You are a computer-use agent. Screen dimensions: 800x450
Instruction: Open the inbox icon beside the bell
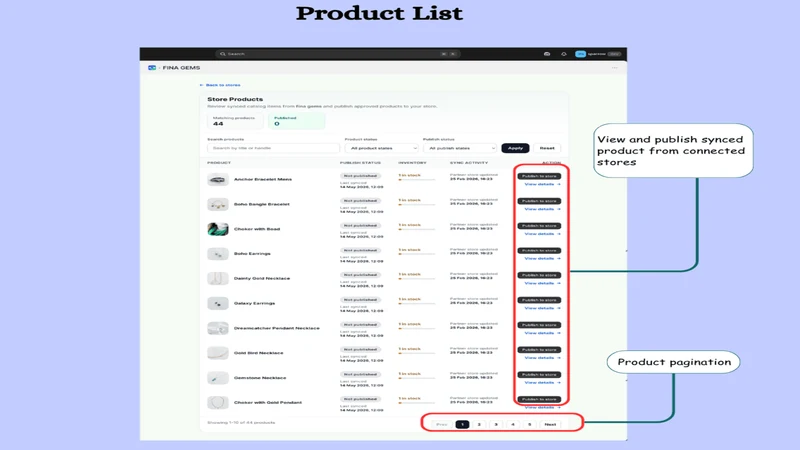coord(547,54)
